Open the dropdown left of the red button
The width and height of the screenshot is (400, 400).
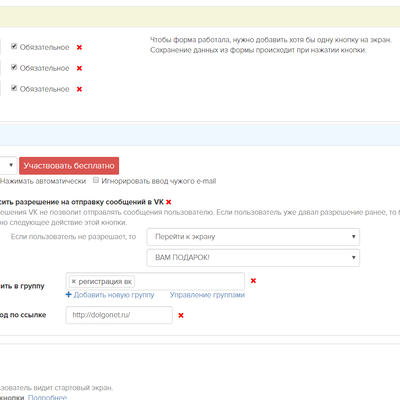(8, 165)
